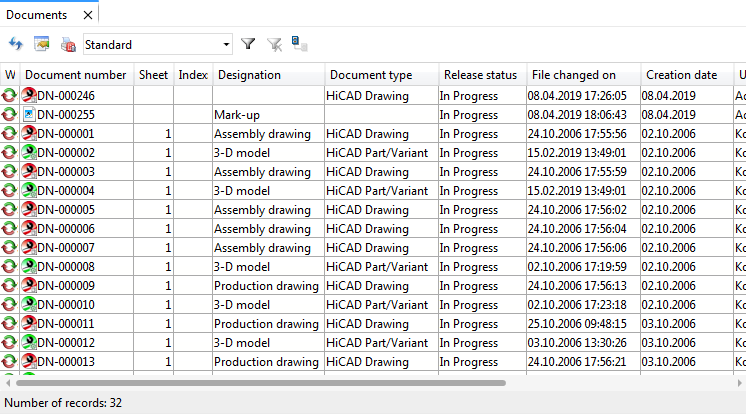Click the print list toolbar icon
This screenshot has height=414, width=746.
click(68, 44)
